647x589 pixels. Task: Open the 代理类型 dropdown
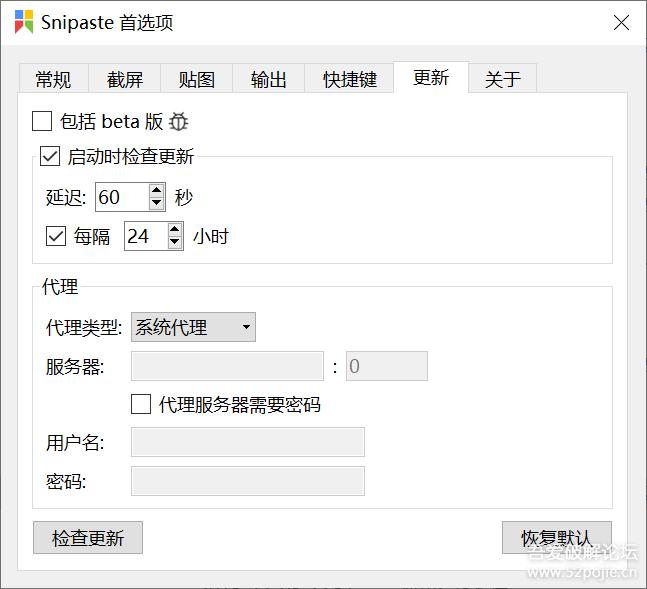[x=193, y=327]
